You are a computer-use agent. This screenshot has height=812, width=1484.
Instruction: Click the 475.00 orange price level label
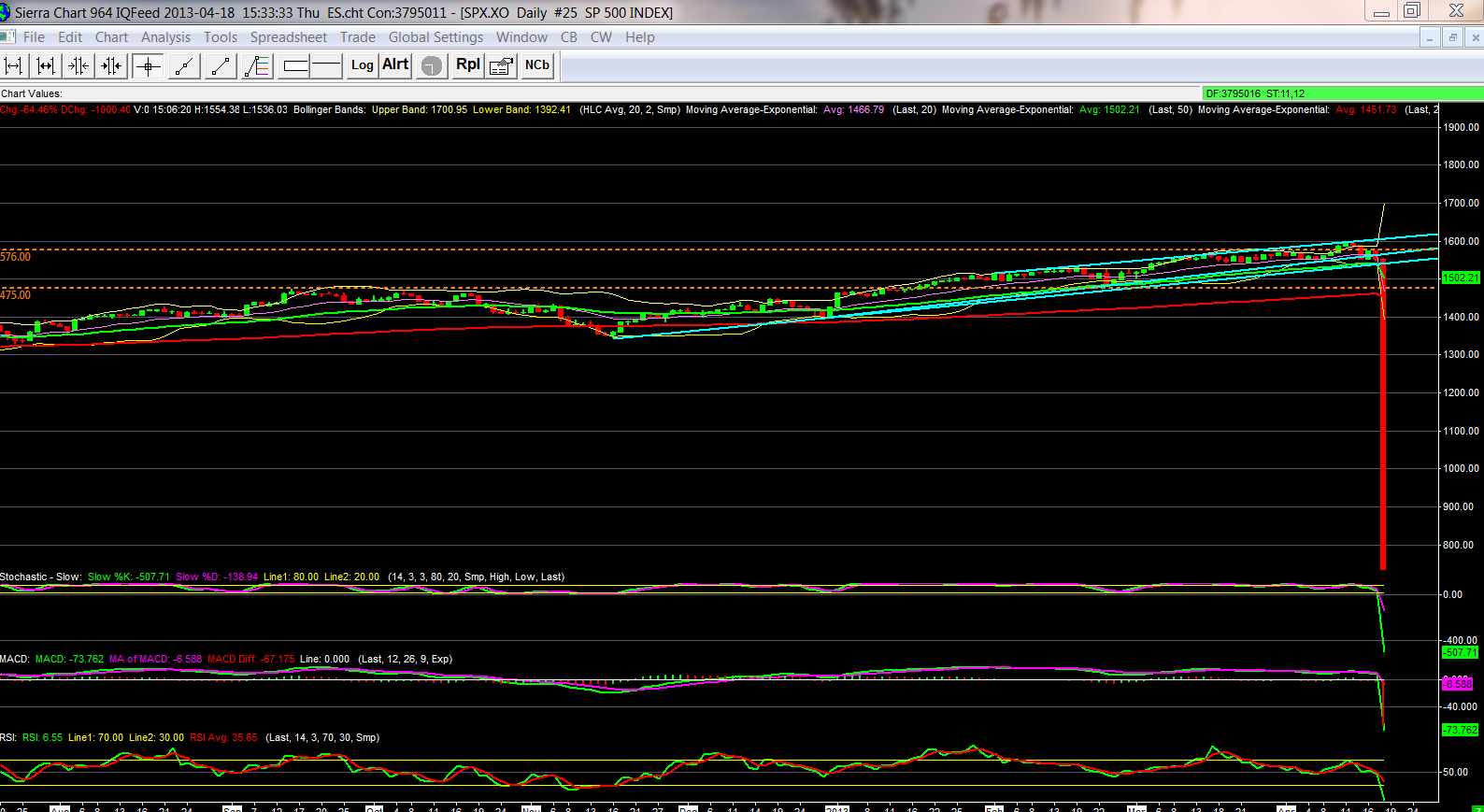pos(16,295)
